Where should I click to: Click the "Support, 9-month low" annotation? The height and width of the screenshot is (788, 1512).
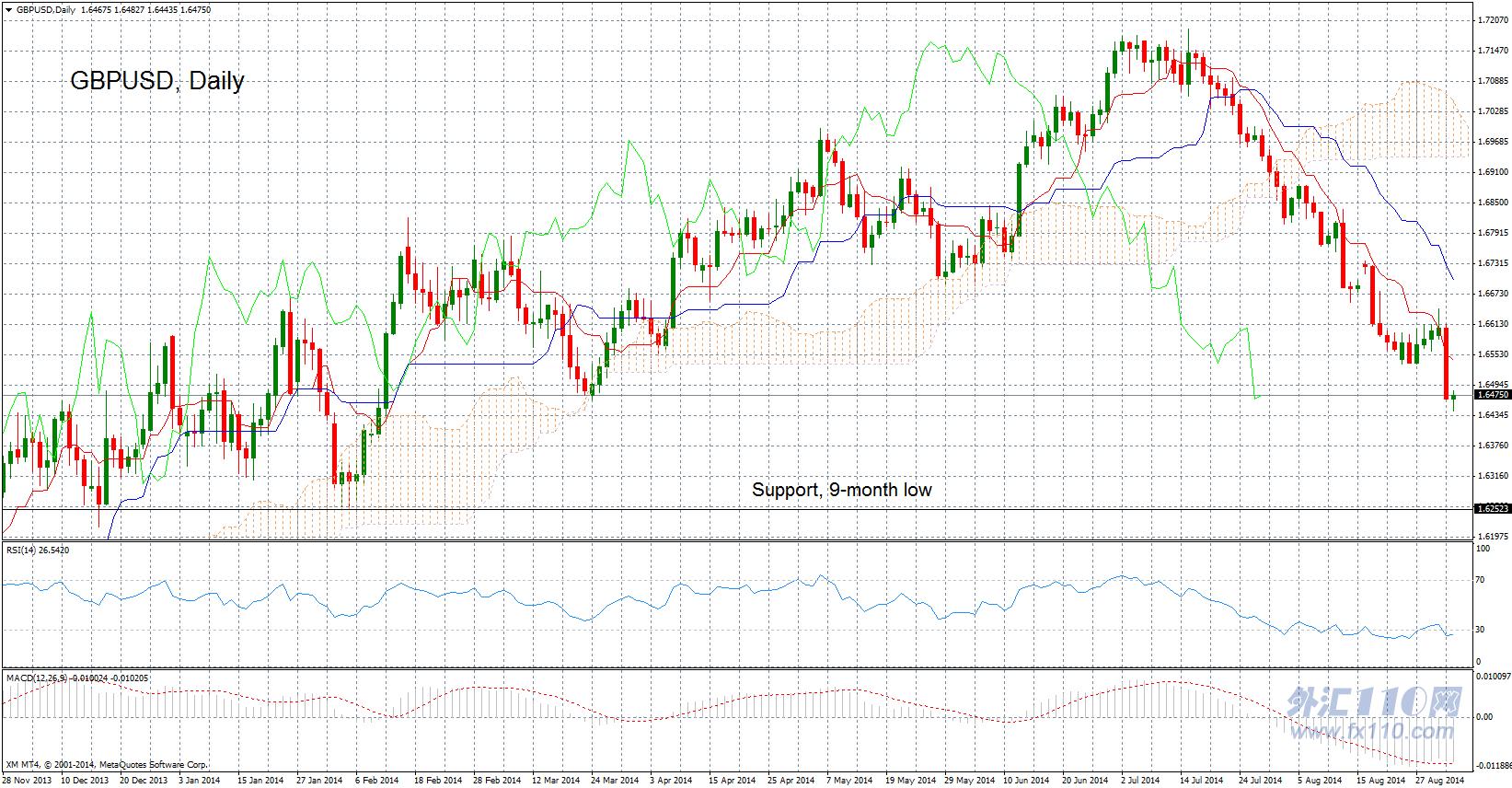pos(841,490)
